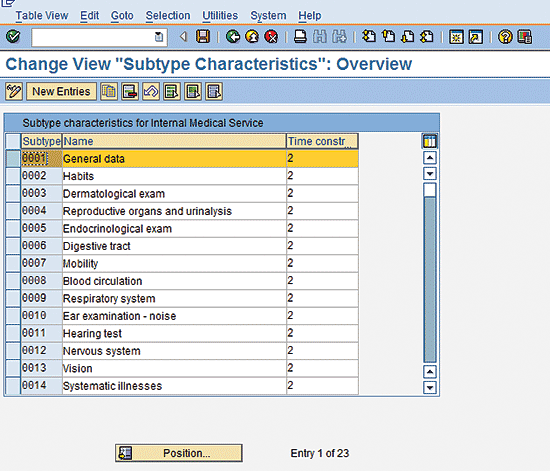The height and width of the screenshot is (471, 550).
Task: Open the Goto menu
Action: tap(122, 16)
